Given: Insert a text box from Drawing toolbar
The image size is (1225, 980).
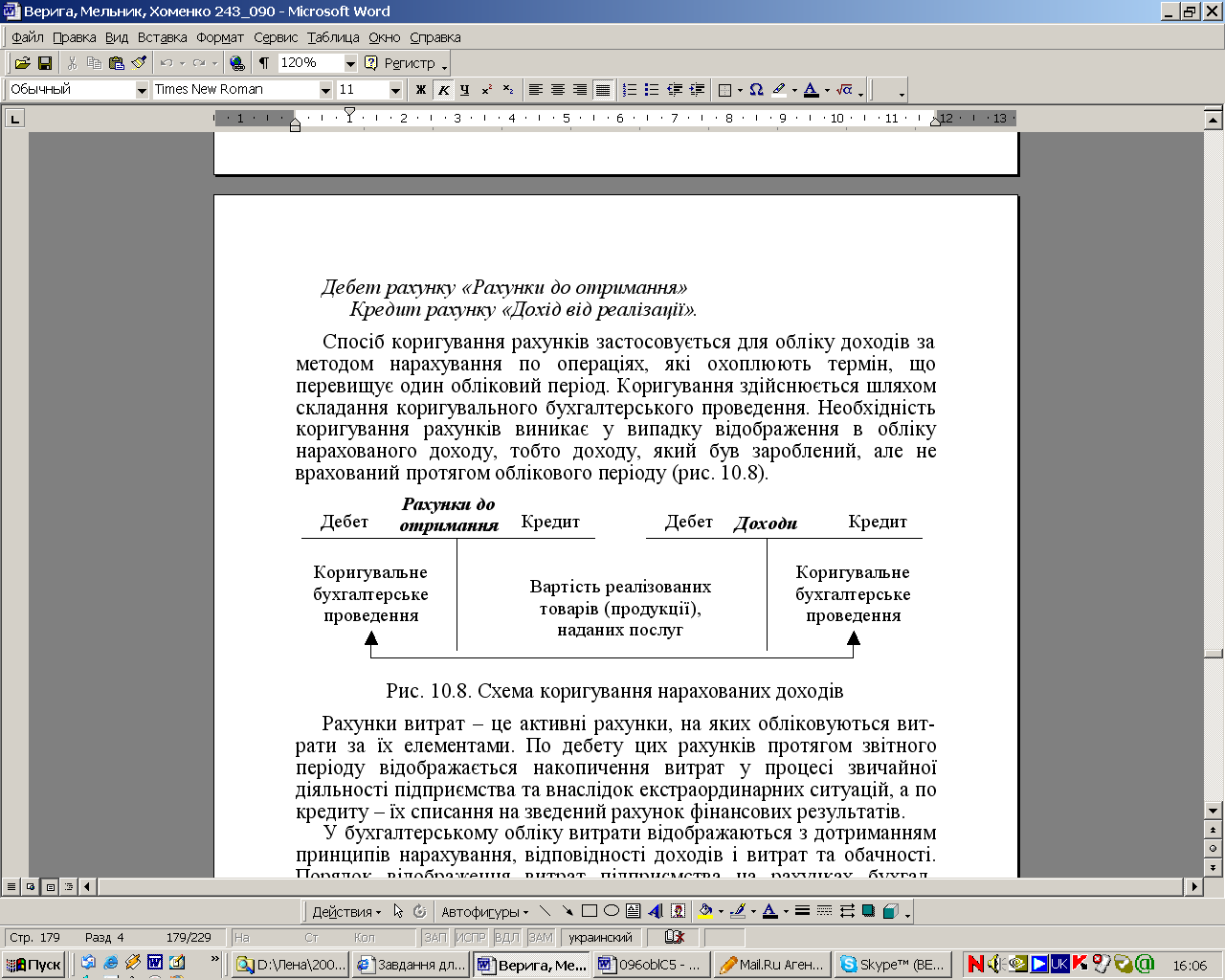Looking at the screenshot, I should (x=634, y=911).
